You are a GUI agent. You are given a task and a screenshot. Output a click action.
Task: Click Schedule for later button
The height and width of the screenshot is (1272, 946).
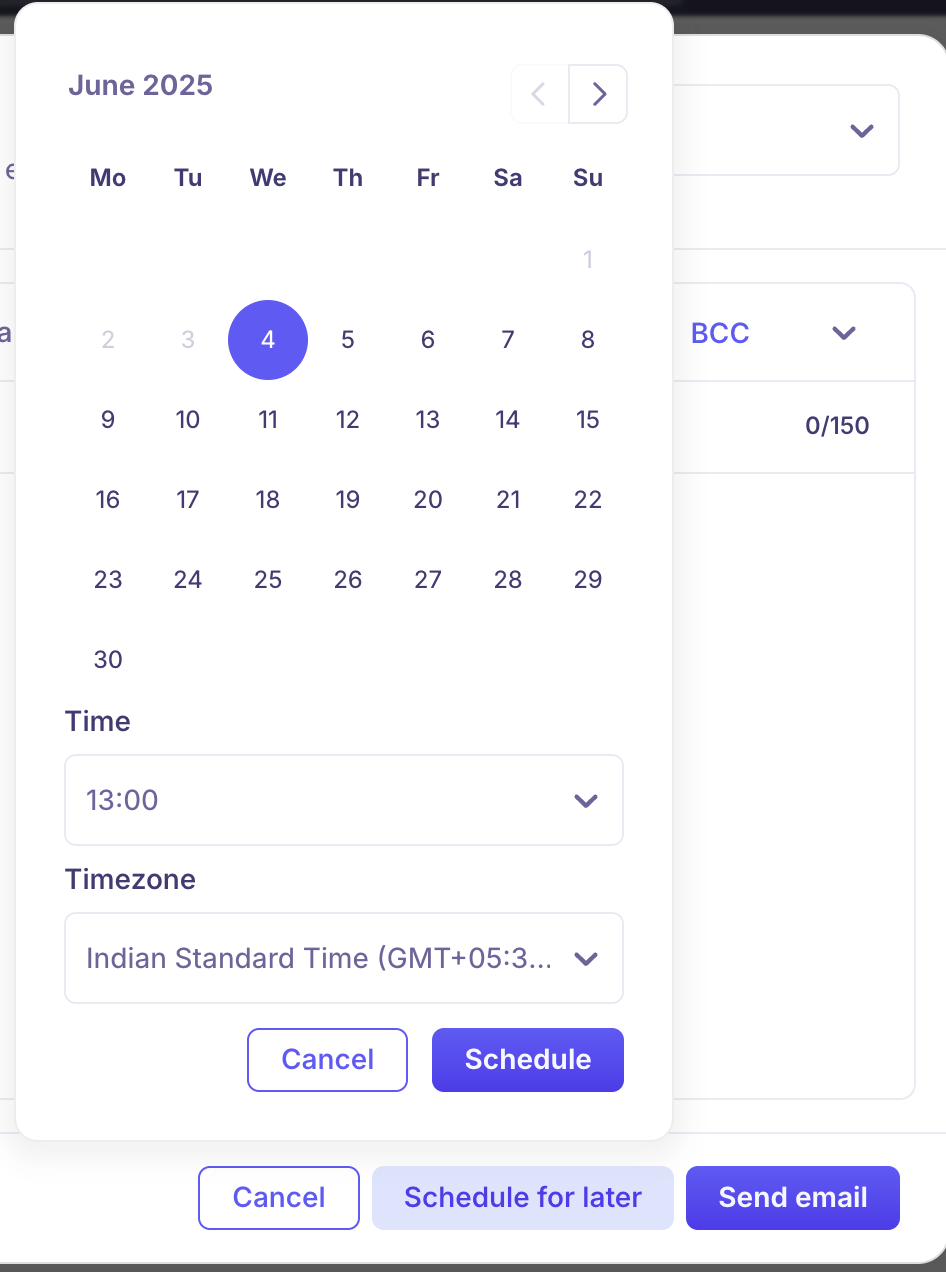(x=522, y=1198)
